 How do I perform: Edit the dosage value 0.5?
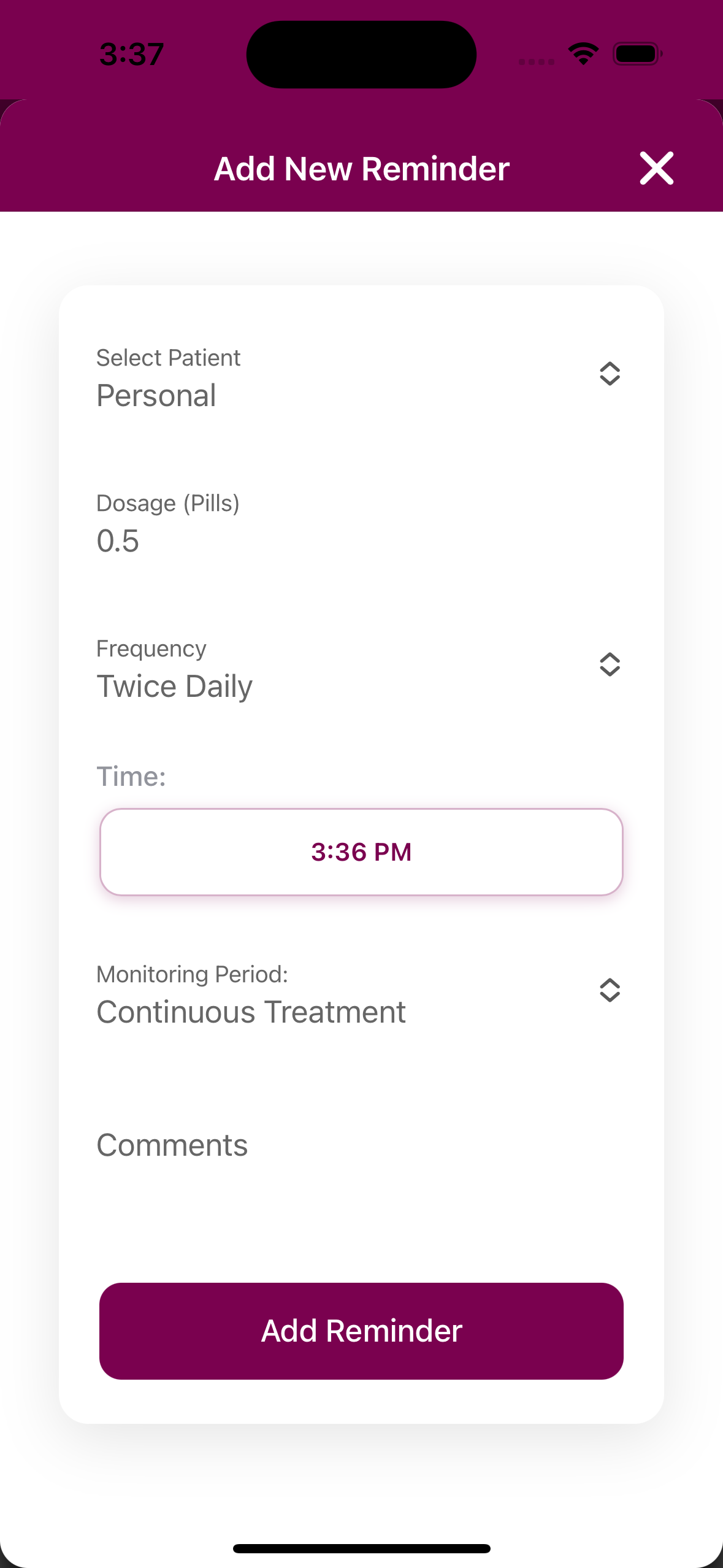coord(118,541)
